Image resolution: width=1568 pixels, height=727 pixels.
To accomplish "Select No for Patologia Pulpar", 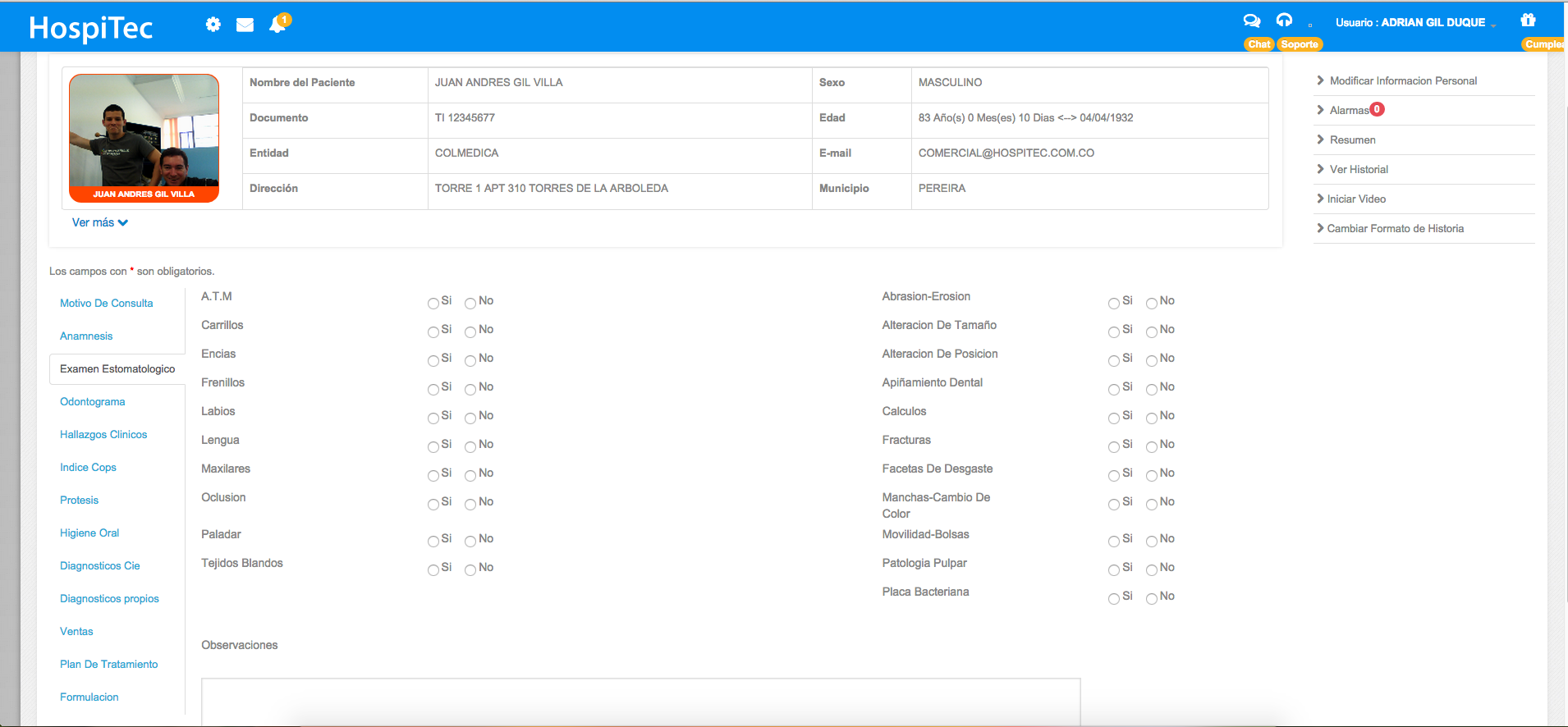I will click(x=1152, y=570).
